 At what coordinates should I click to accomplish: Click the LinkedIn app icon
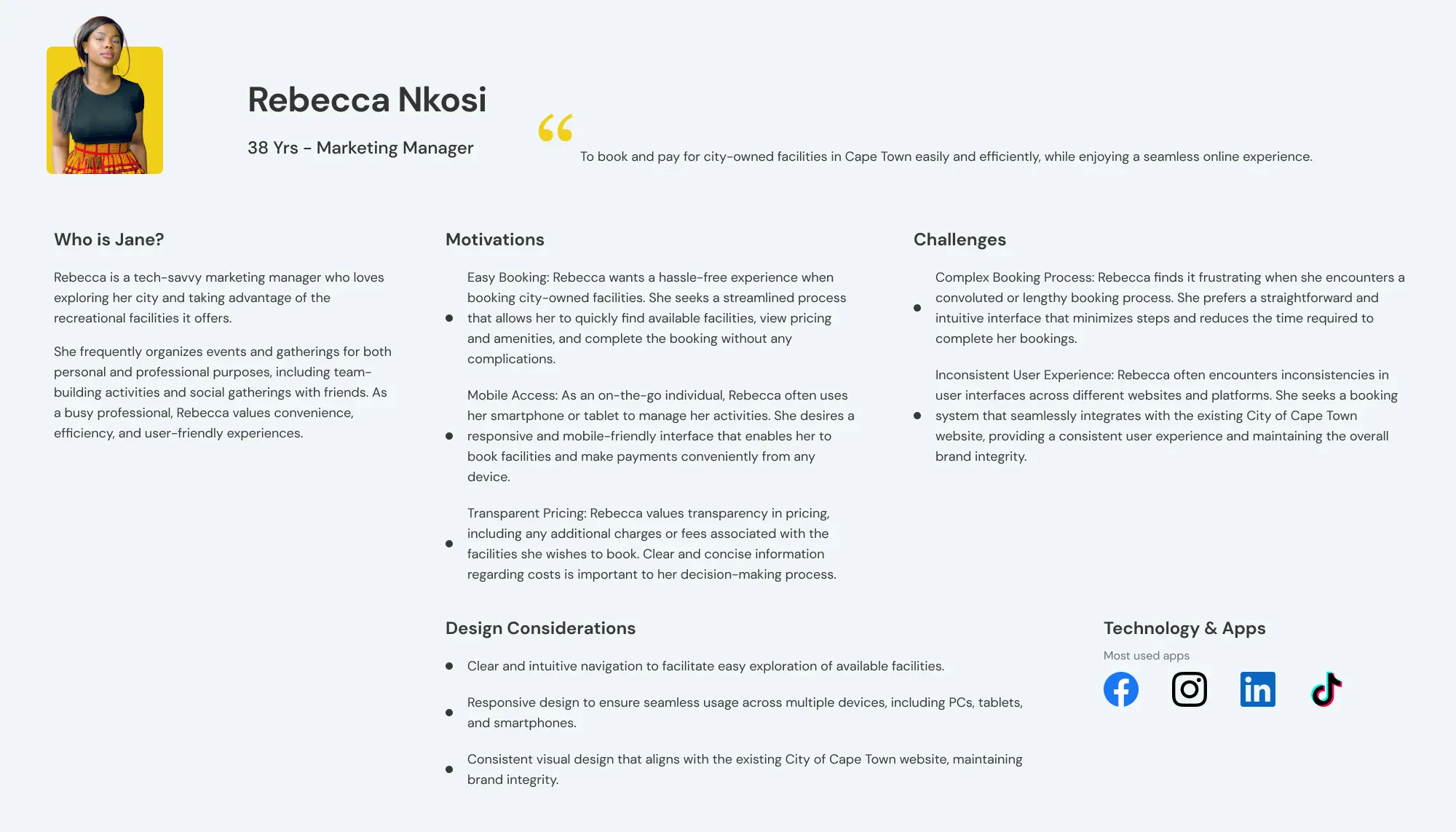point(1258,689)
